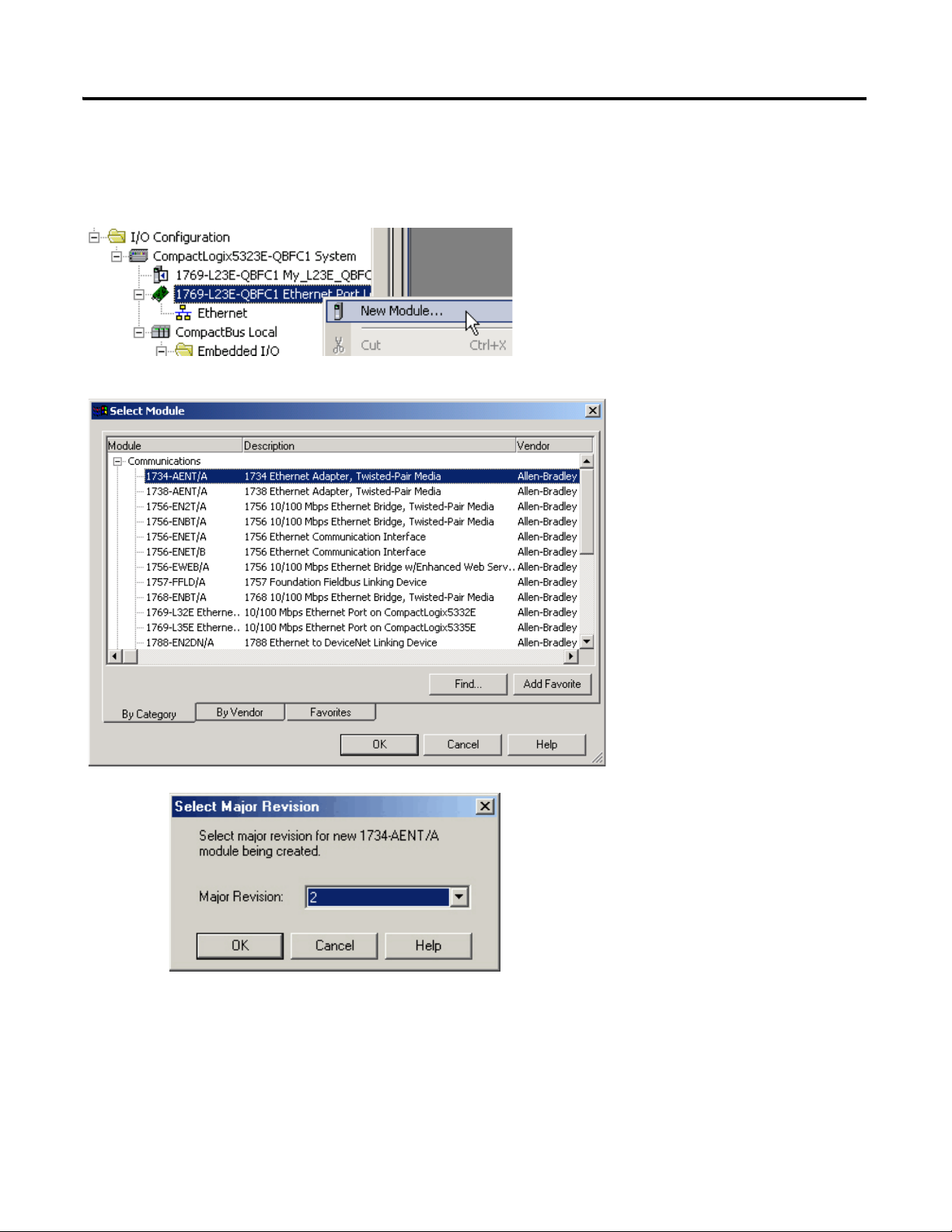The height and width of the screenshot is (1232, 952).
Task: Click the module list scroll down arrow
Action: pos(587,642)
